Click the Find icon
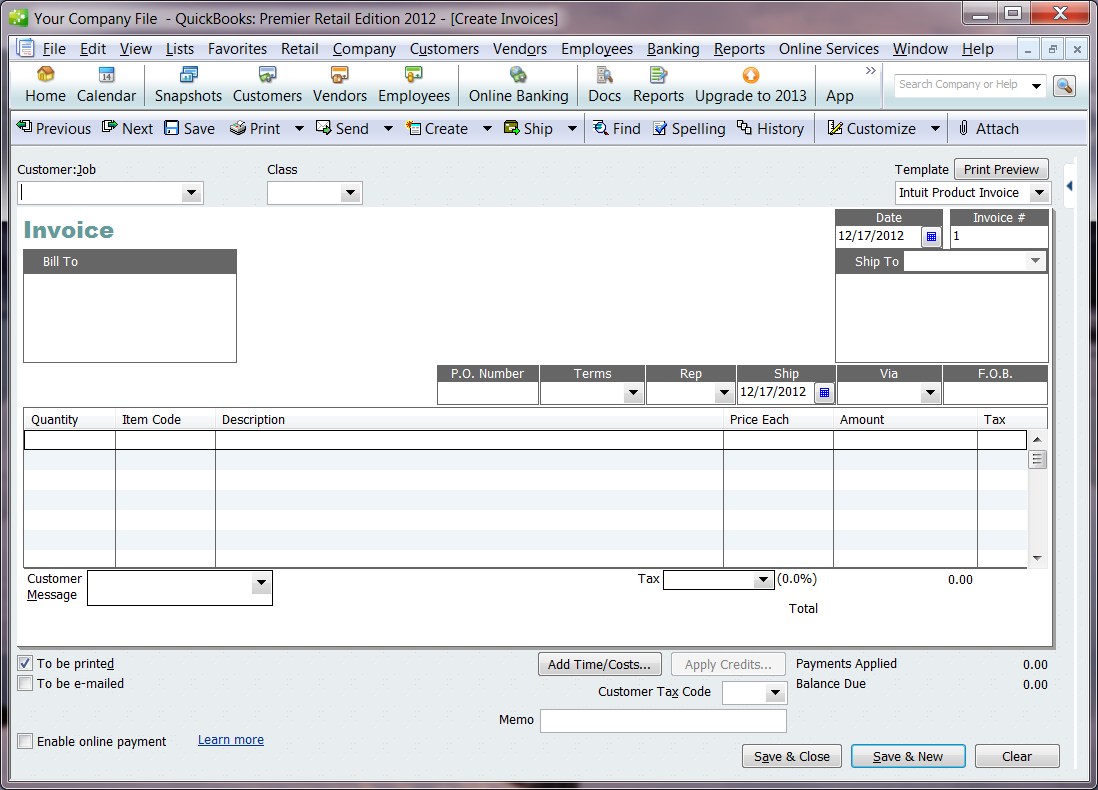Viewport: 1098px width, 790px height. pyautogui.click(x=617, y=128)
